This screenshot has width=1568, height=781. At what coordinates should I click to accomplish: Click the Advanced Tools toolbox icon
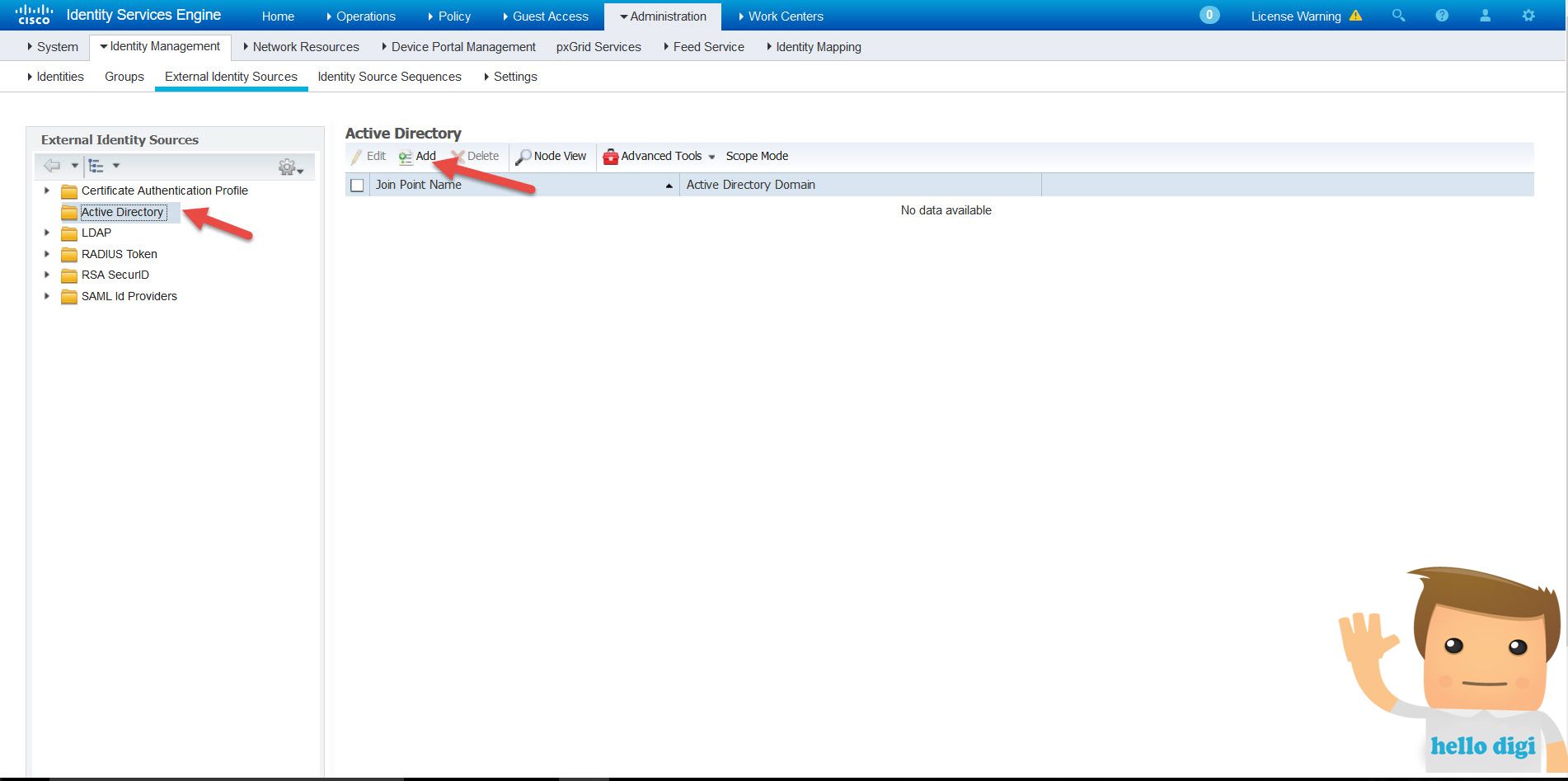(611, 157)
